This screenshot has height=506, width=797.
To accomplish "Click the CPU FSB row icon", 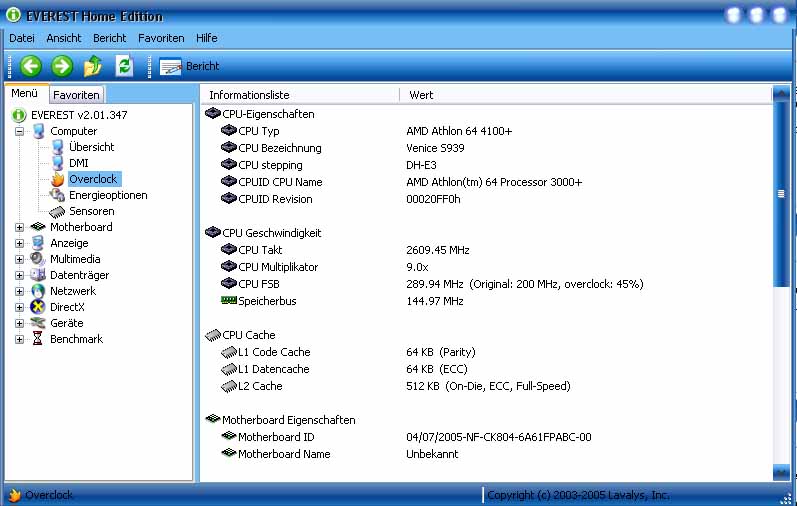I will click(229, 283).
